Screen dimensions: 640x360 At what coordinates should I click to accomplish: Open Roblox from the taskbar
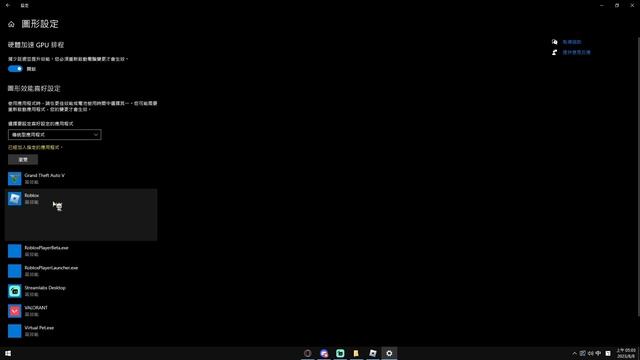click(373, 353)
